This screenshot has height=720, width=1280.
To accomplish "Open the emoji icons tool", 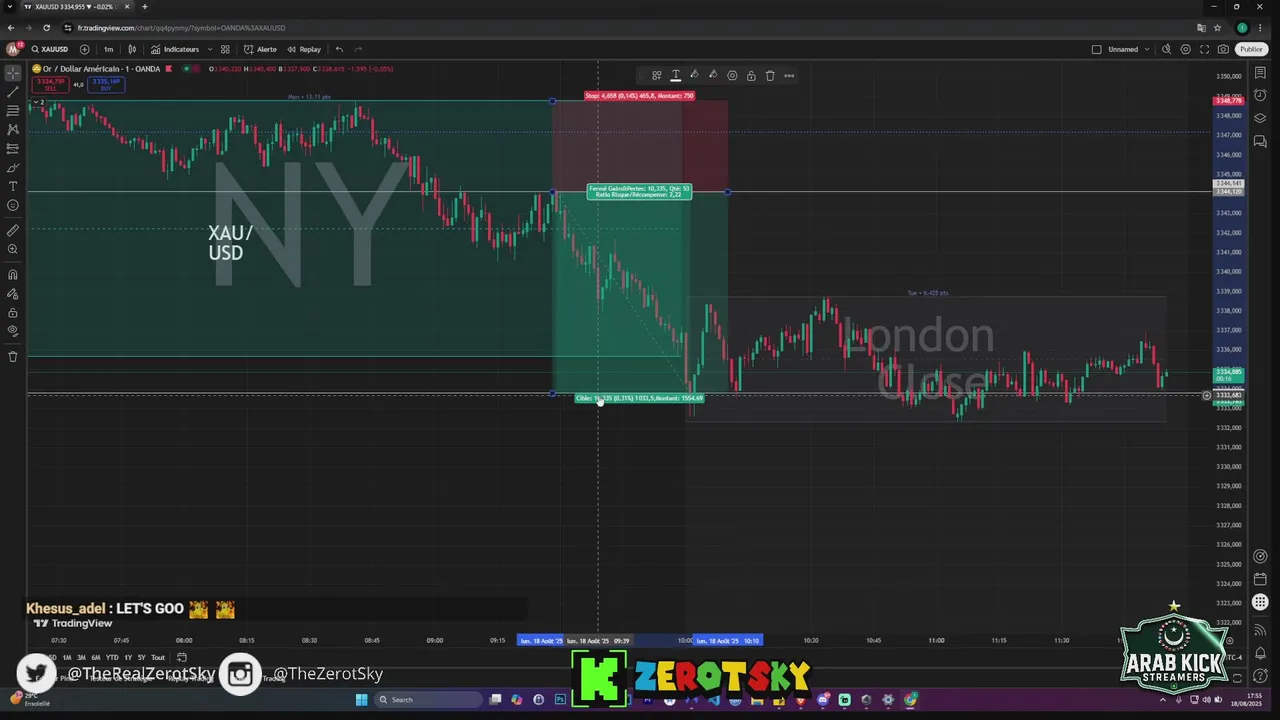I will coord(13,206).
